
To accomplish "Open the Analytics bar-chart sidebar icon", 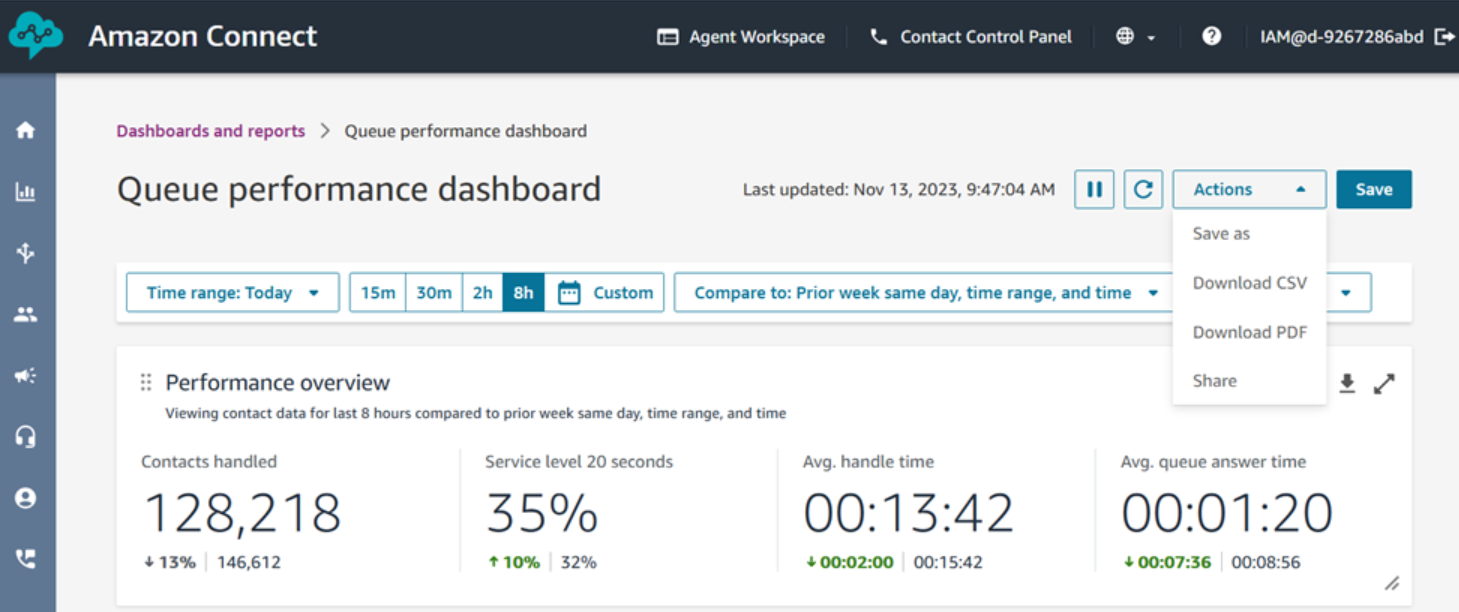I will (26, 191).
